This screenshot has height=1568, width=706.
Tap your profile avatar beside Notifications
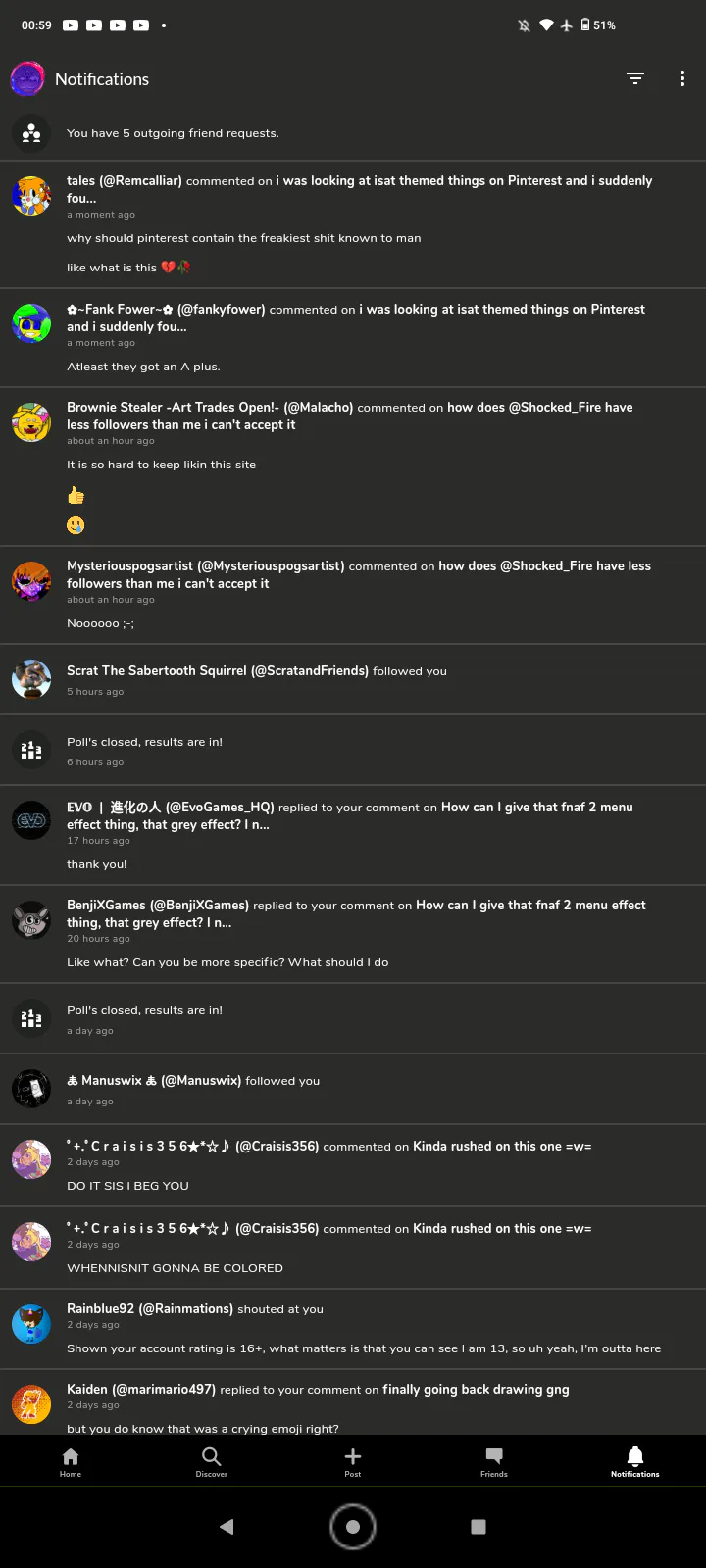tap(27, 78)
